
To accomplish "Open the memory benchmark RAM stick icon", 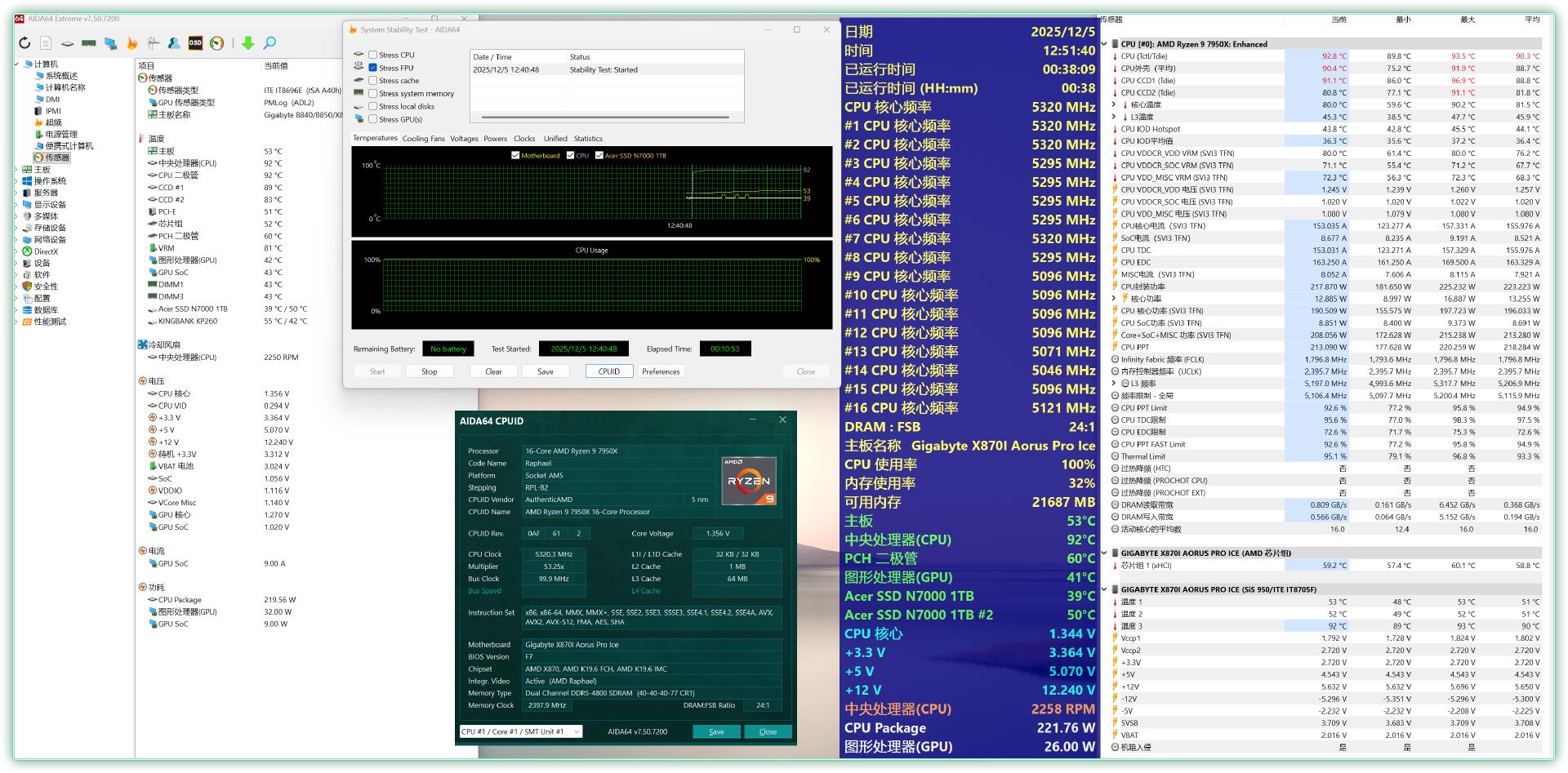I will pyautogui.click(x=88, y=43).
